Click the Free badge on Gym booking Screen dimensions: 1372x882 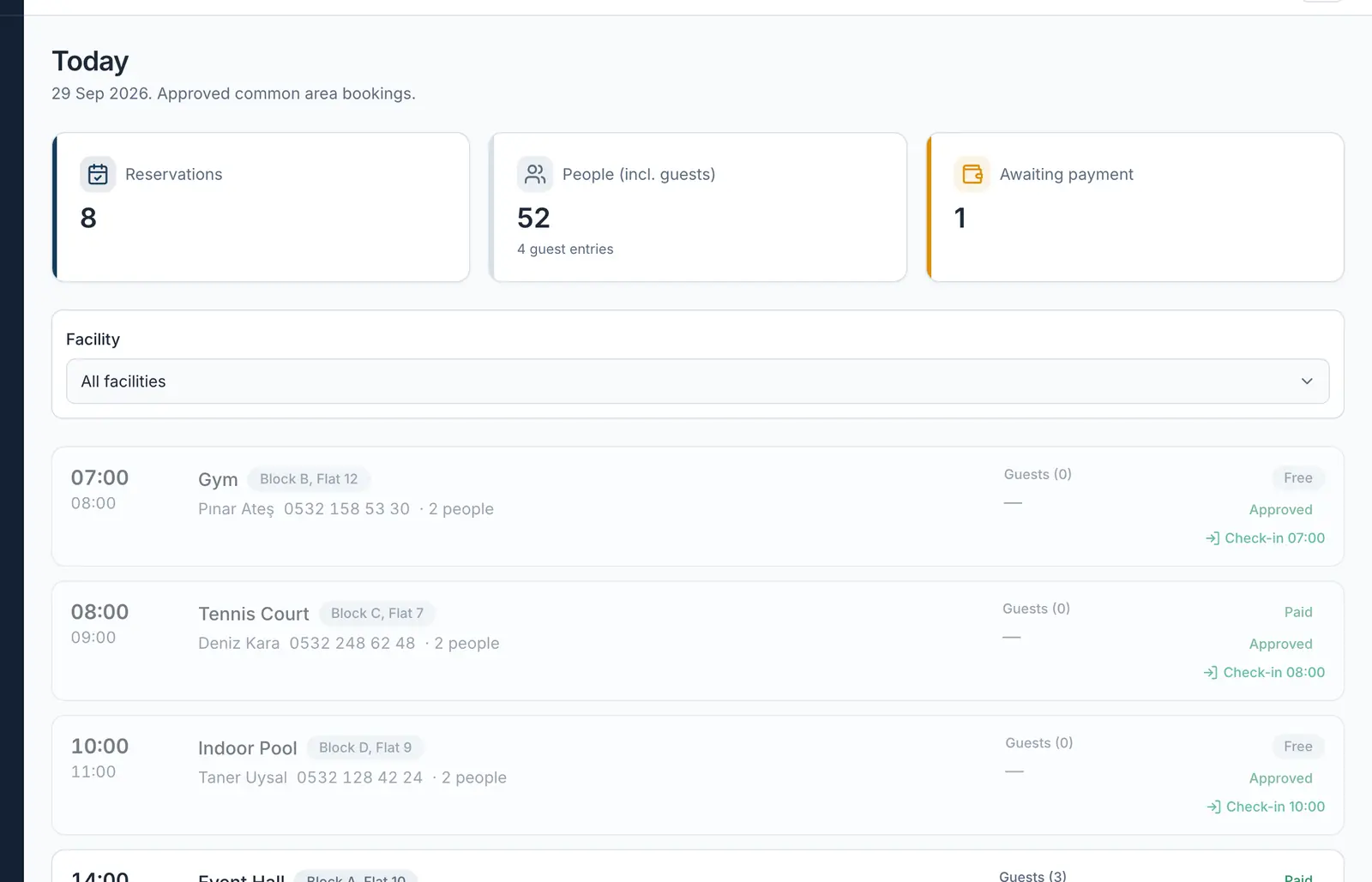[1298, 477]
